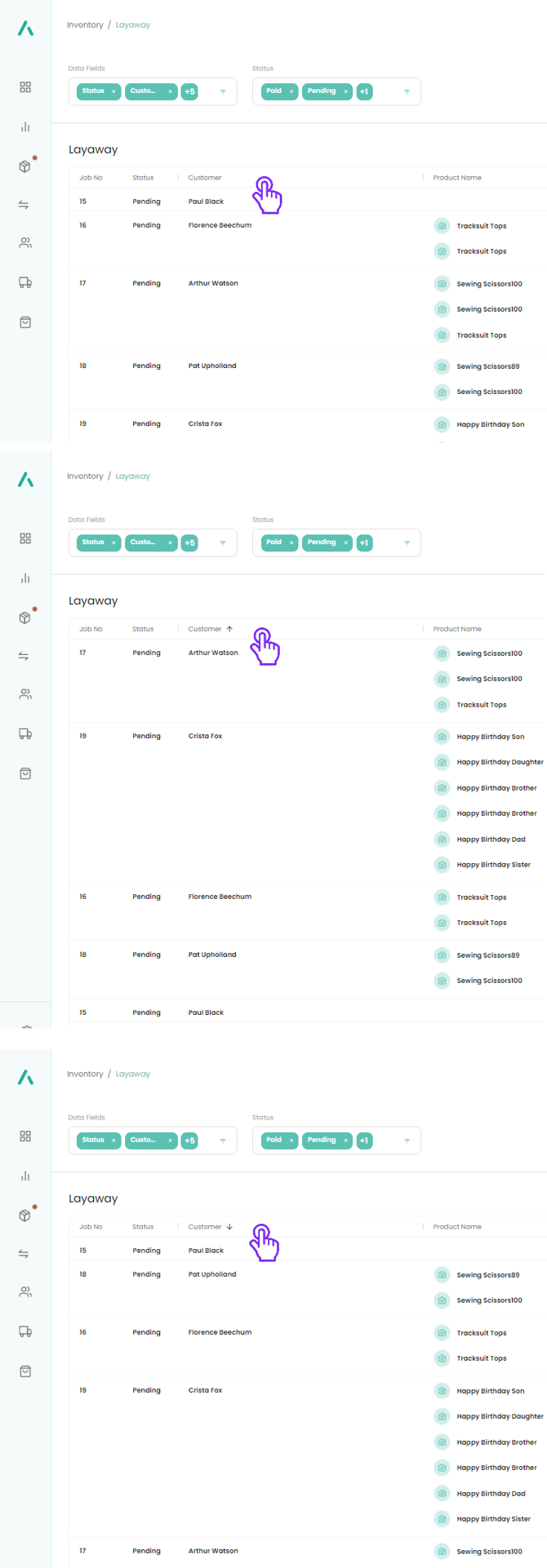Click Layaway breadcrumb in the bottom screenshot
Viewport: 547px width, 1568px height.
133,1074
